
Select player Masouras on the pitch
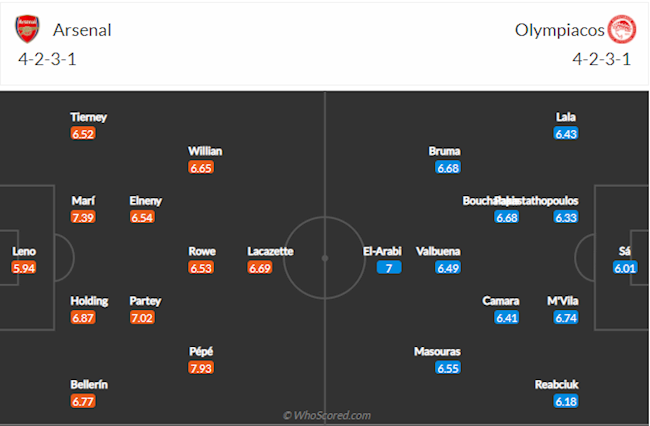coord(436,351)
